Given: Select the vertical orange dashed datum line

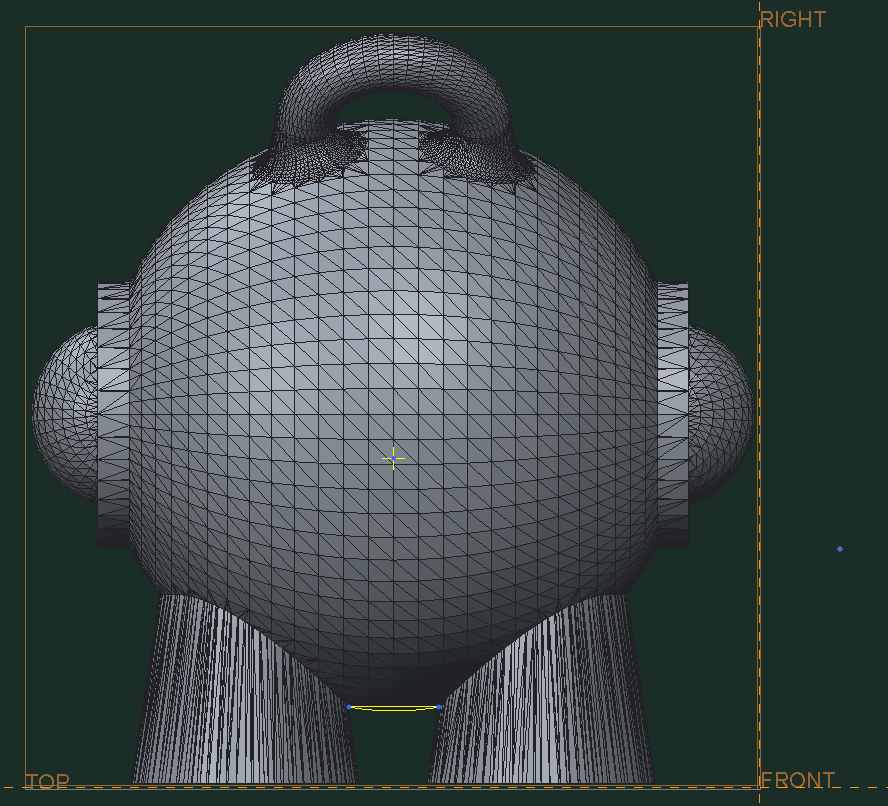Looking at the screenshot, I should pyautogui.click(x=760, y=400).
